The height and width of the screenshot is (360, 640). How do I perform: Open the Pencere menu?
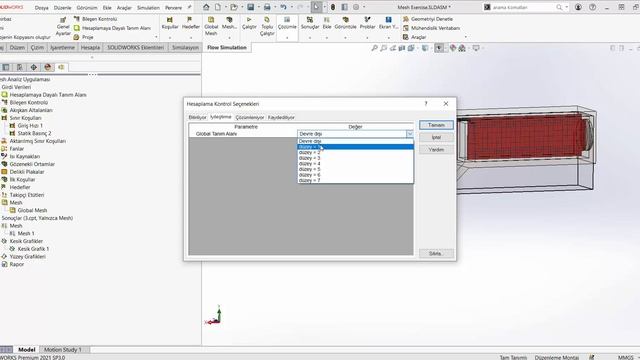(x=173, y=8)
